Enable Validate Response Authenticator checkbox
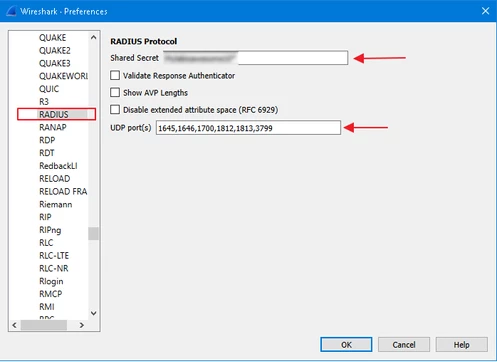Viewport: 497px width, 362px height. click(x=115, y=75)
